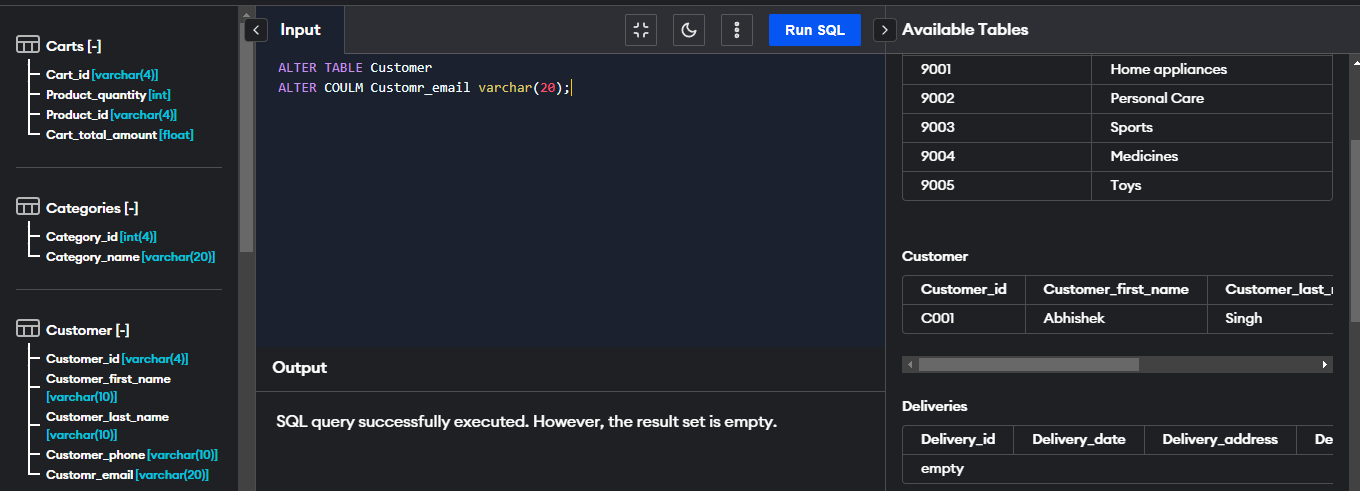The width and height of the screenshot is (1360, 491).
Task: Select Cart_total_amount column entry
Action: tap(120, 135)
